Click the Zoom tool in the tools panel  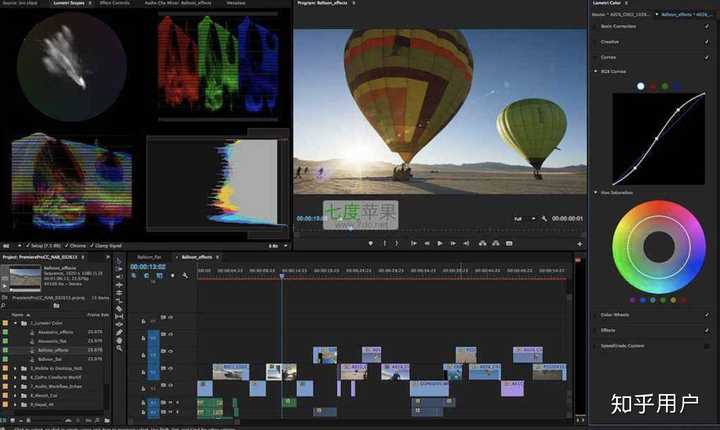click(x=119, y=348)
